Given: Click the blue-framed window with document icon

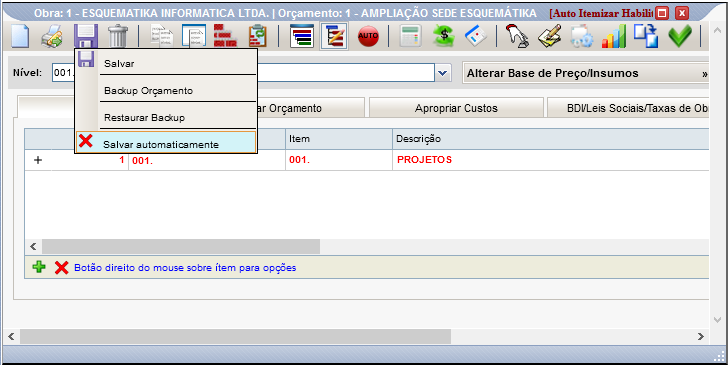Looking at the screenshot, I should [x=194, y=36].
